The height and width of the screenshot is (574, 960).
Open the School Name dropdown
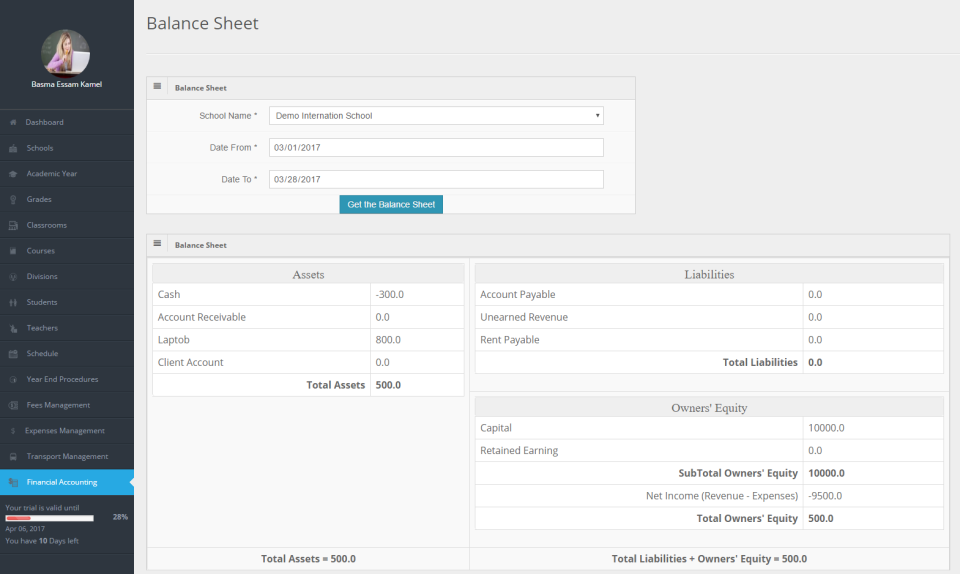pyautogui.click(x=436, y=116)
